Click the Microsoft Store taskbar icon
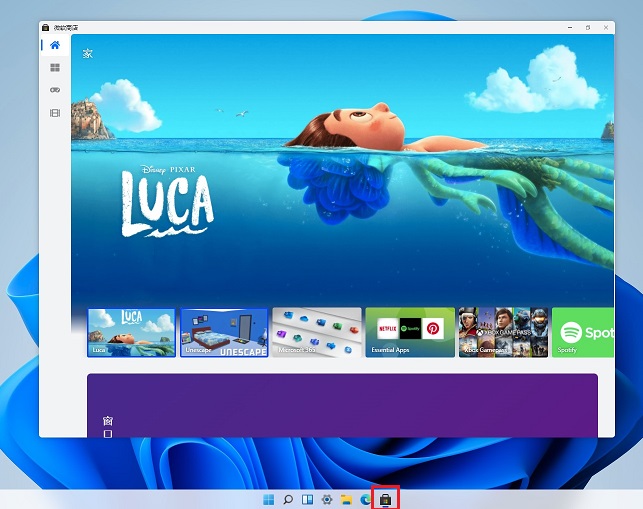Viewport: 643px width, 509px height. pyautogui.click(x=385, y=499)
